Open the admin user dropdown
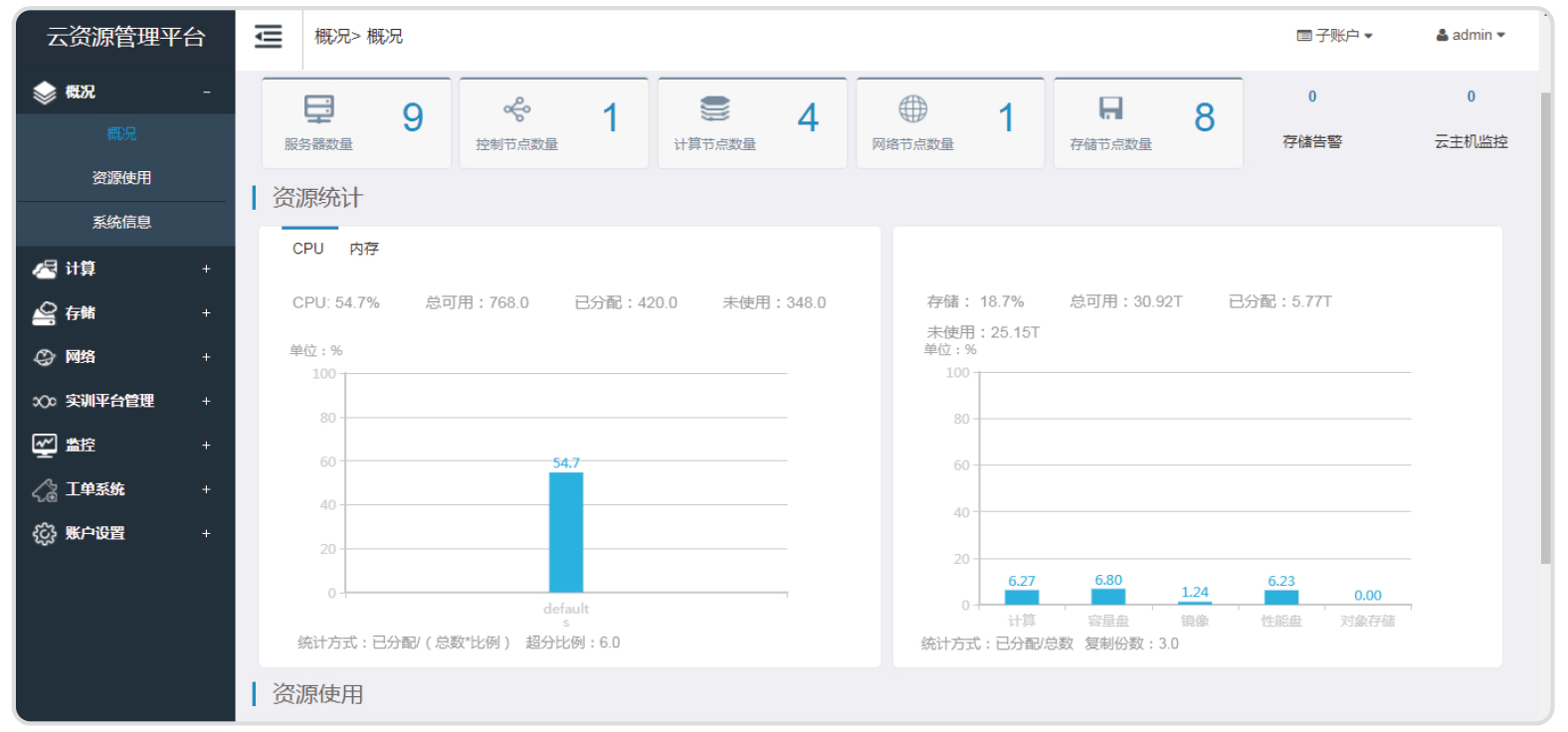 tap(1470, 35)
